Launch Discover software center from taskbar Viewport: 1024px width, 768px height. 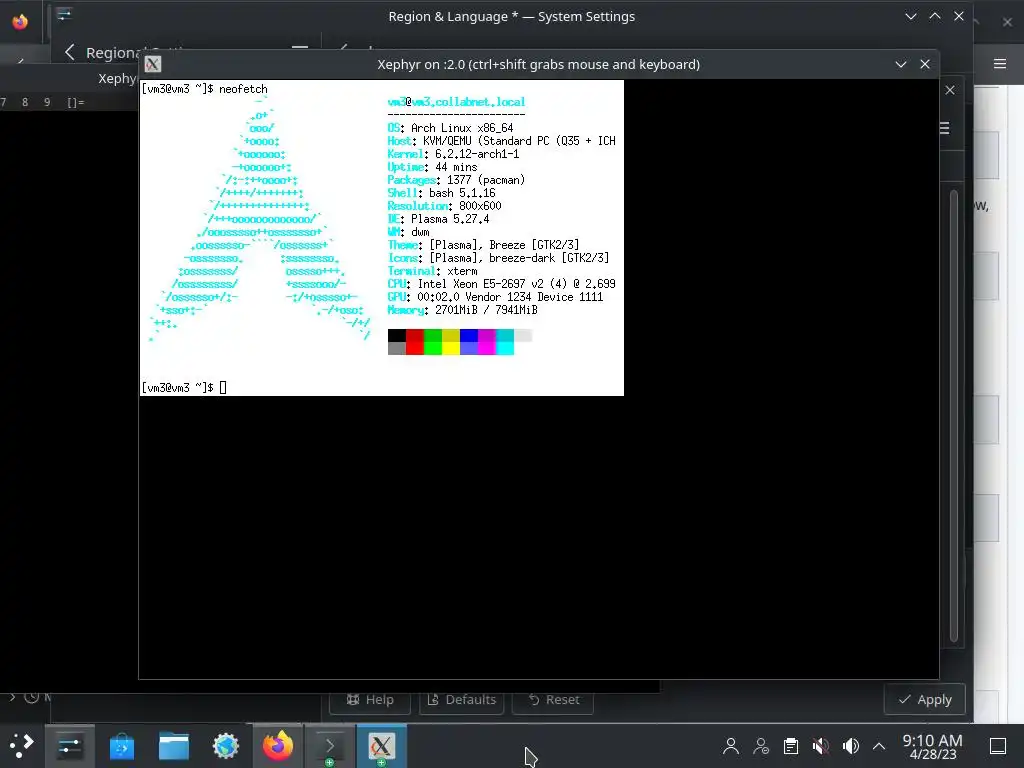click(x=121, y=746)
